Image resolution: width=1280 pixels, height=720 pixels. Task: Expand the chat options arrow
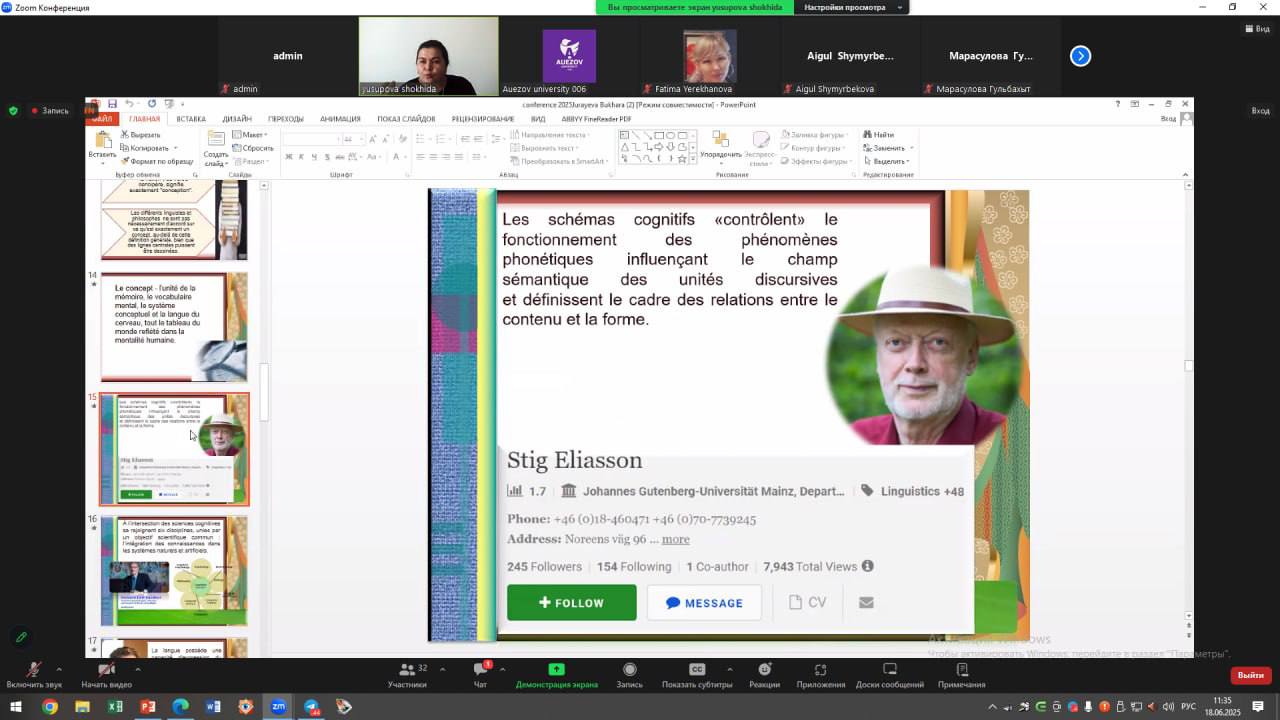(502, 669)
